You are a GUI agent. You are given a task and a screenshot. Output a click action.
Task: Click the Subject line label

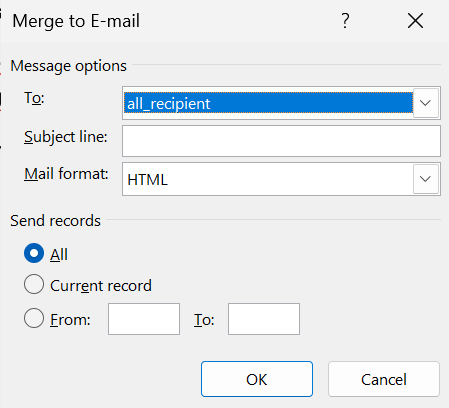pyautogui.click(x=66, y=137)
